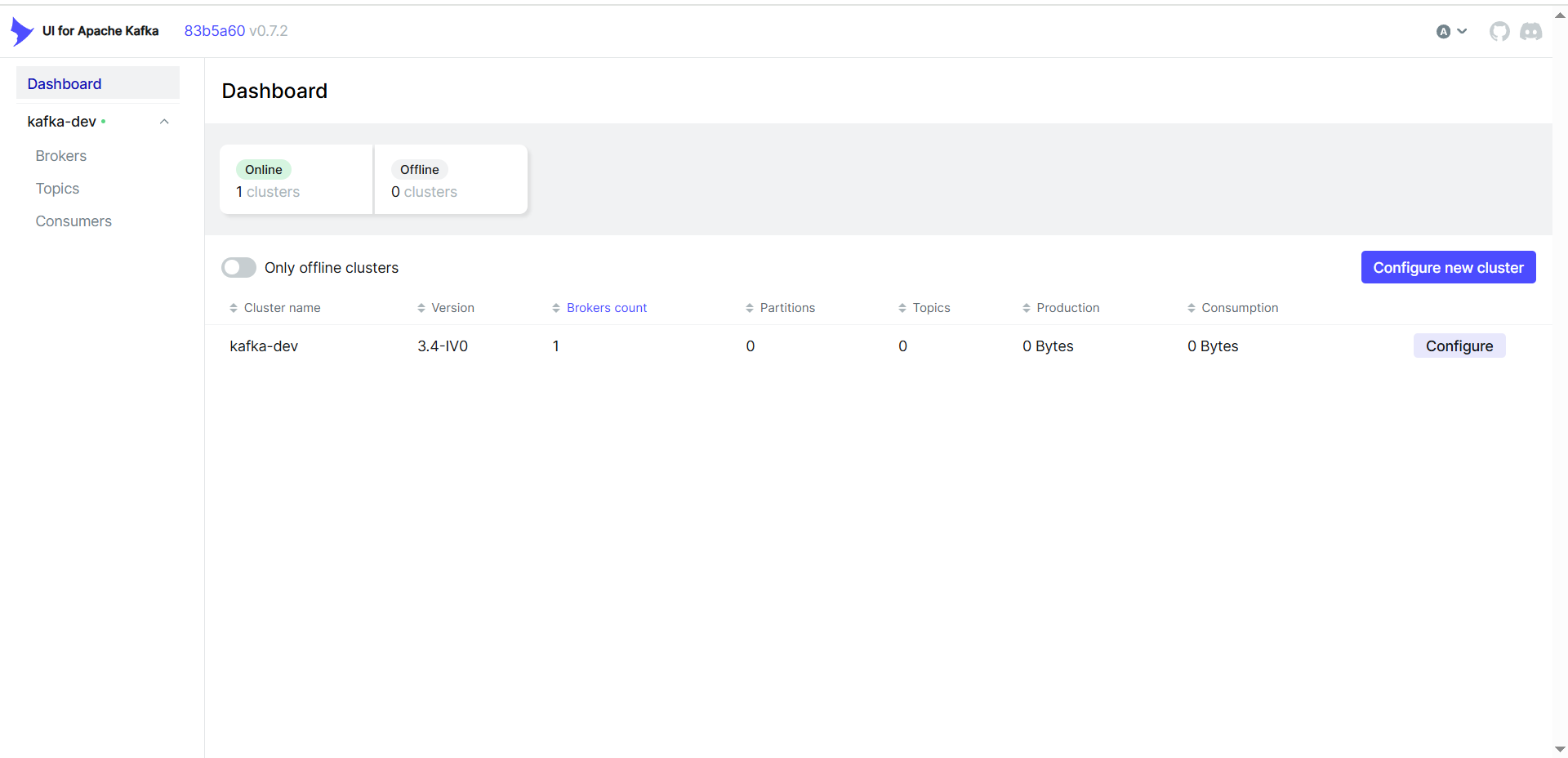Click the 3.4-IV0 version cell
Image resolution: width=1568 pixels, height=758 pixels.
point(443,346)
